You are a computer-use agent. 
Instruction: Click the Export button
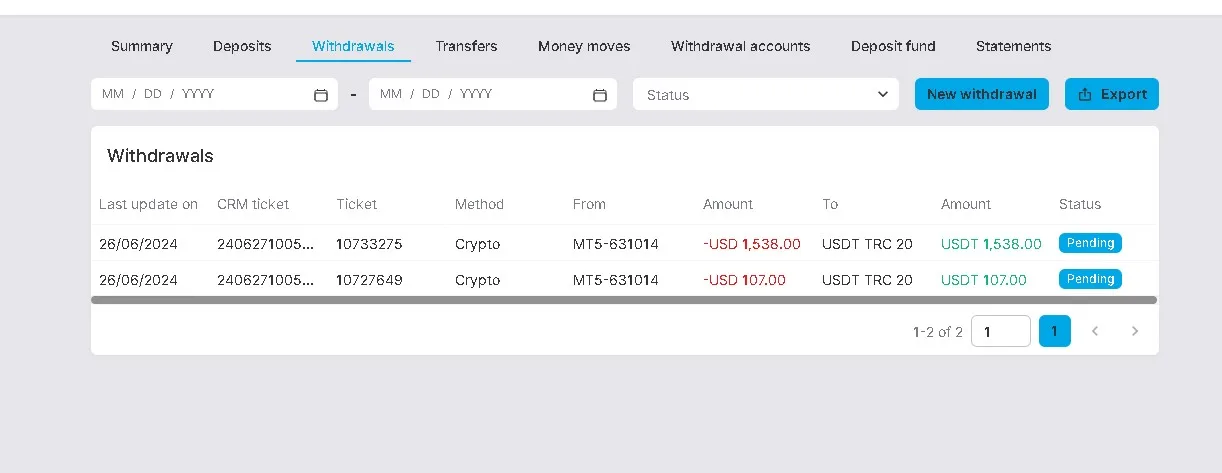pos(1112,94)
